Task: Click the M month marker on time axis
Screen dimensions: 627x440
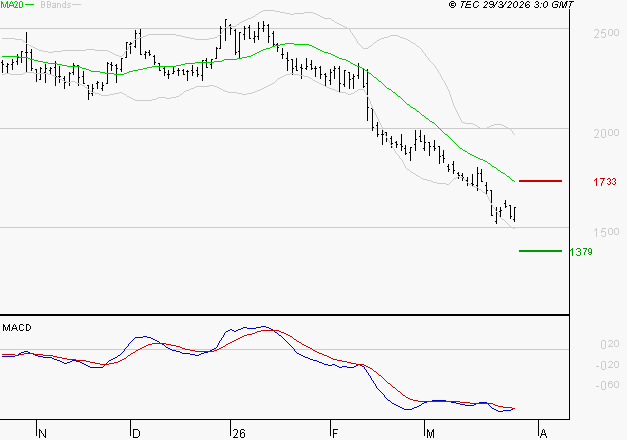Action: 430,434
